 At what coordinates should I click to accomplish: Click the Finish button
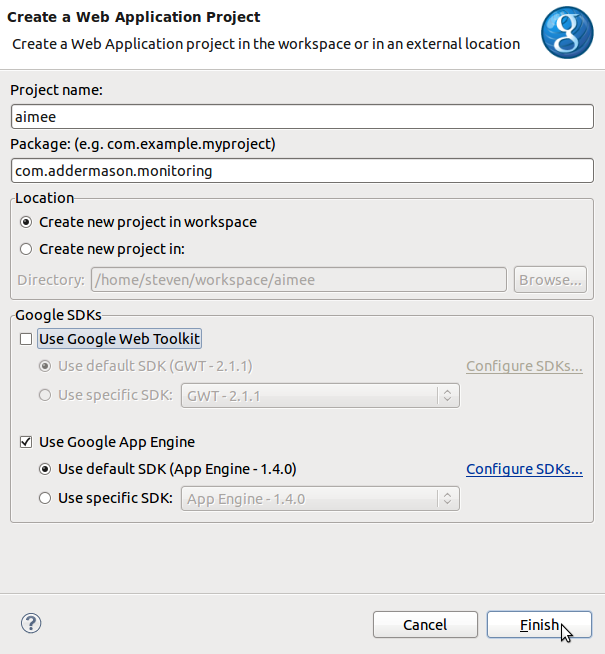(x=539, y=625)
